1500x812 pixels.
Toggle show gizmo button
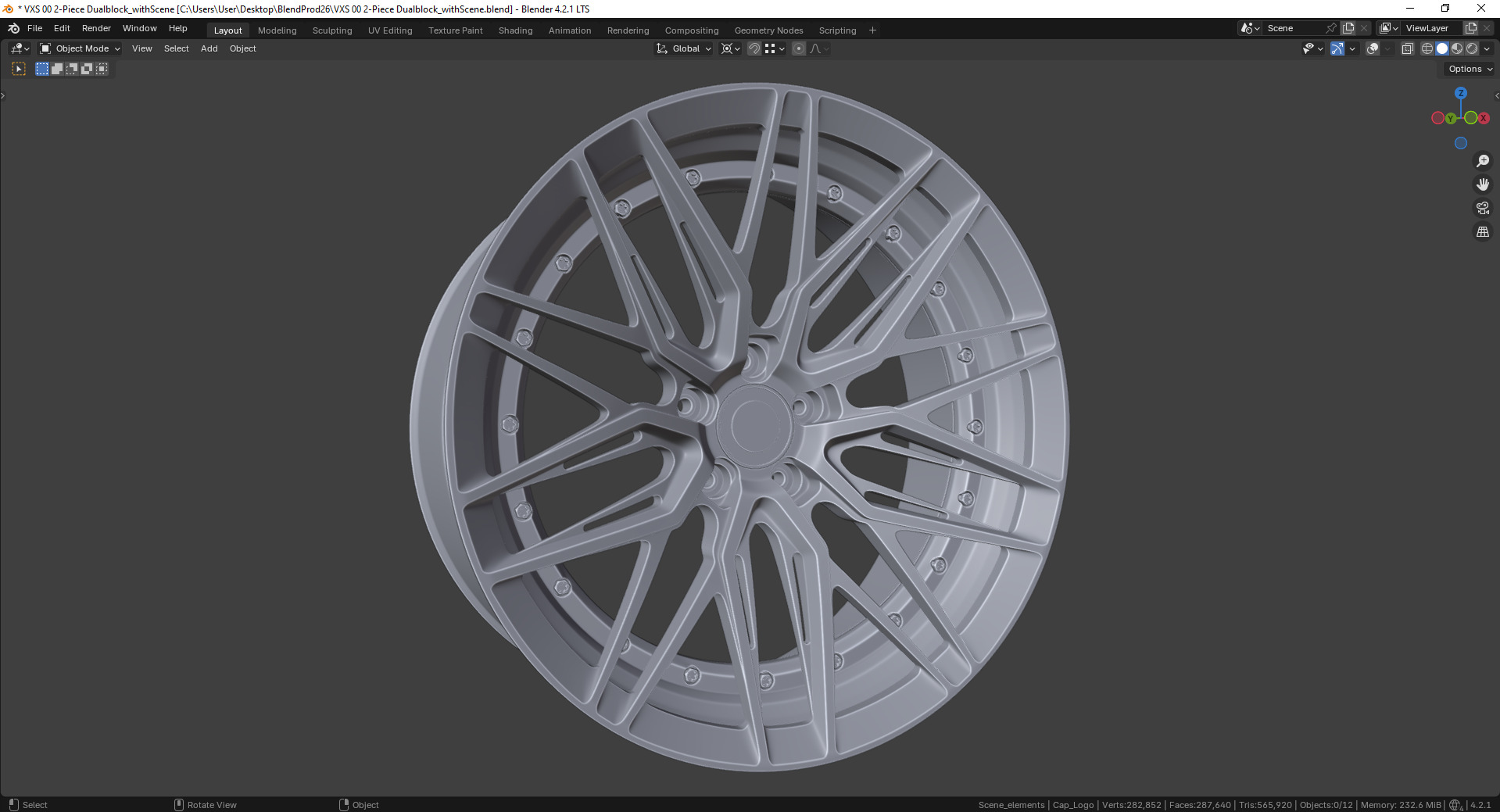(1337, 48)
